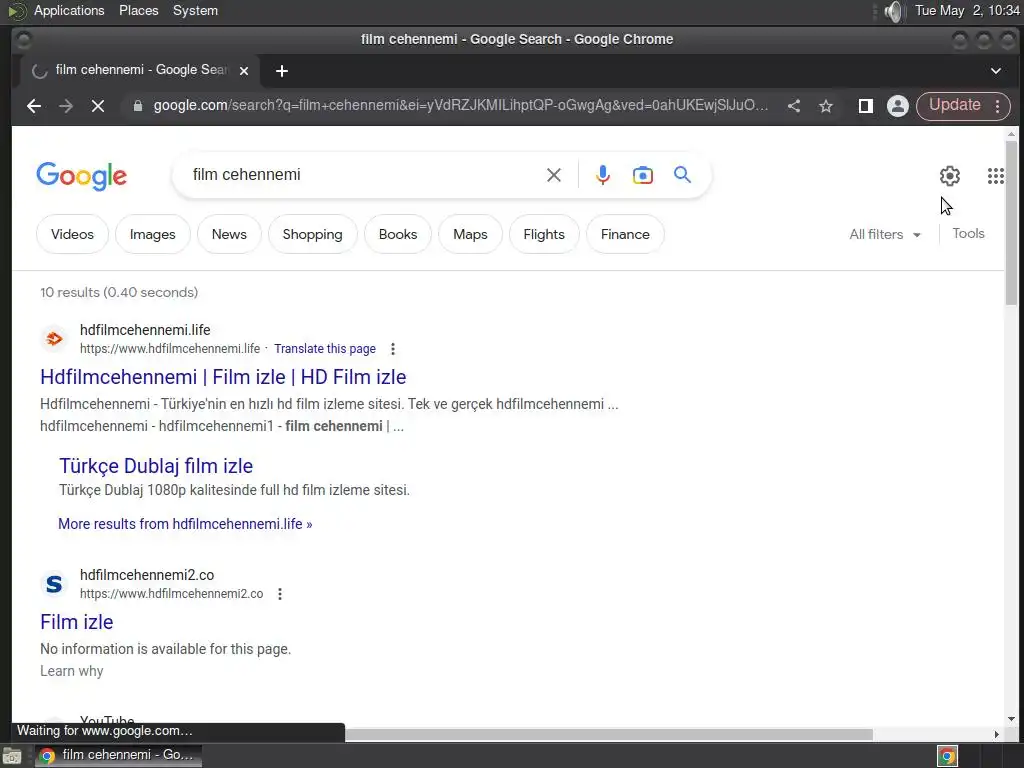
Task: Open the Applications menu
Action: click(x=69, y=10)
